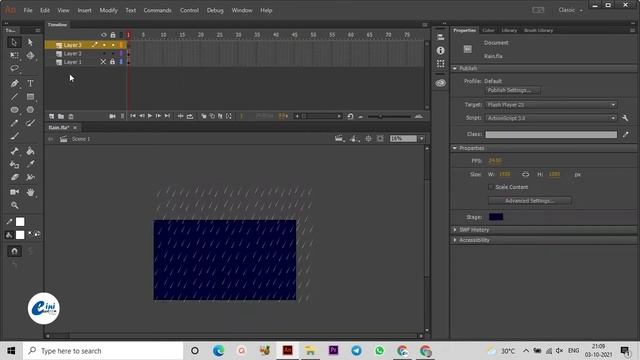Select the Subselection tool
The image size is (640, 360).
click(x=30, y=42)
